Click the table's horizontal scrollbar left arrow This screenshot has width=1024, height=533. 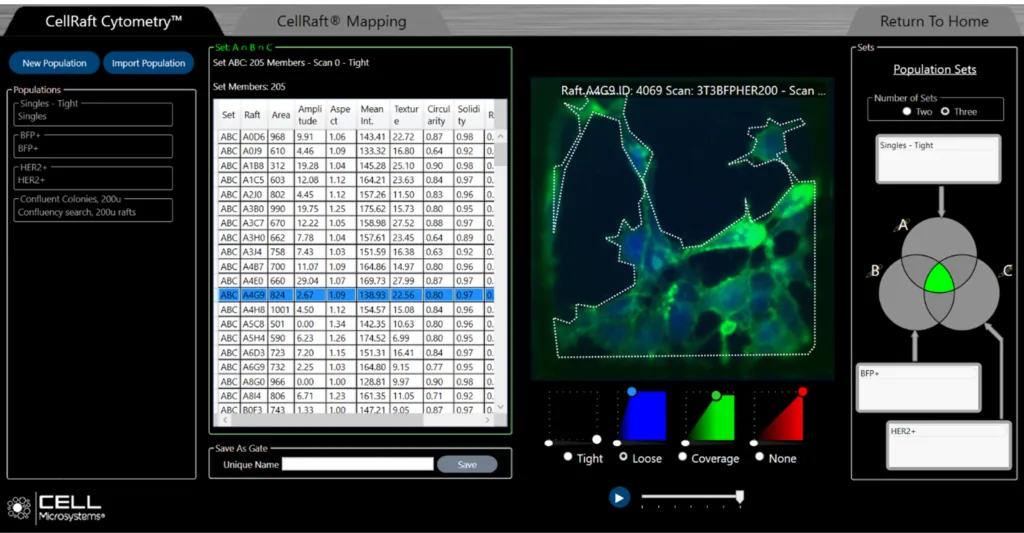(x=225, y=420)
